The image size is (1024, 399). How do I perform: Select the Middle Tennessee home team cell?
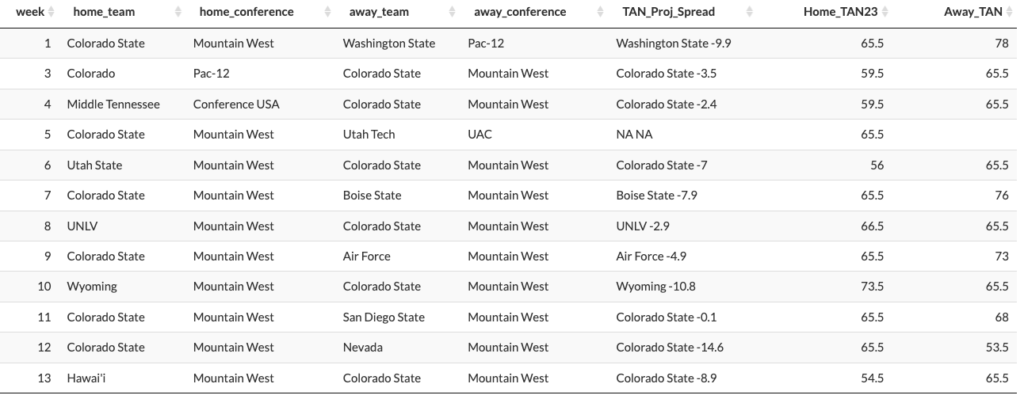click(113, 104)
